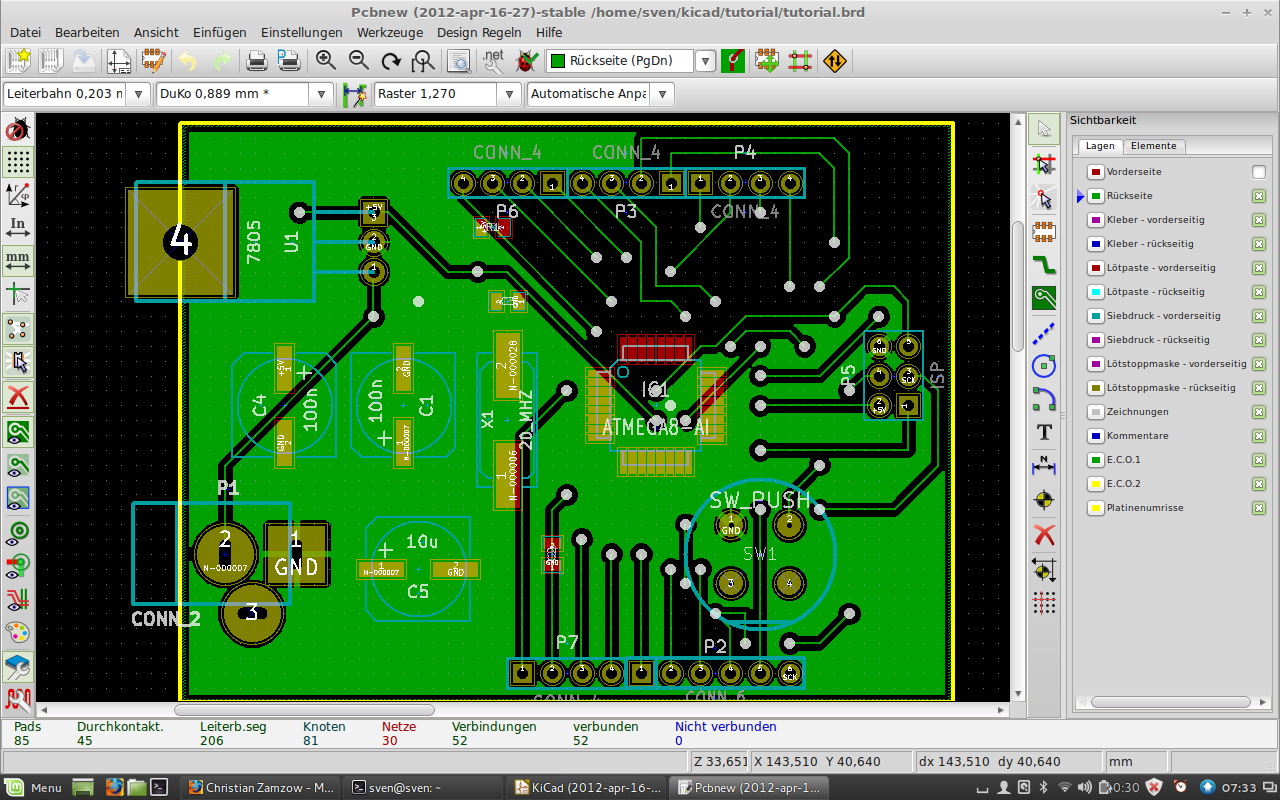Uncheck visibility of Rückseite layer
Image resolution: width=1280 pixels, height=800 pixels.
click(x=1259, y=196)
